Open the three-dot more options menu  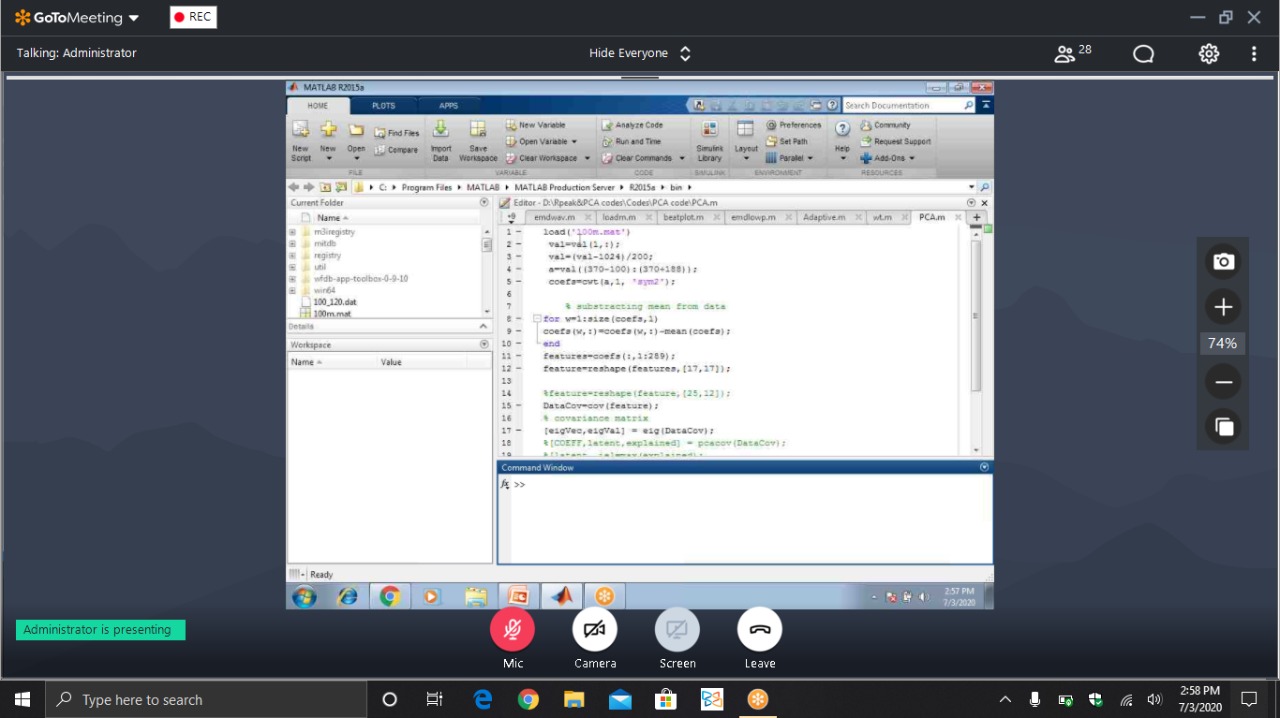click(1254, 54)
